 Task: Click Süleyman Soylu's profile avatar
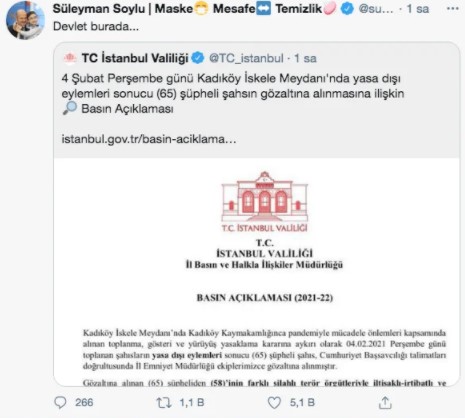(25, 20)
